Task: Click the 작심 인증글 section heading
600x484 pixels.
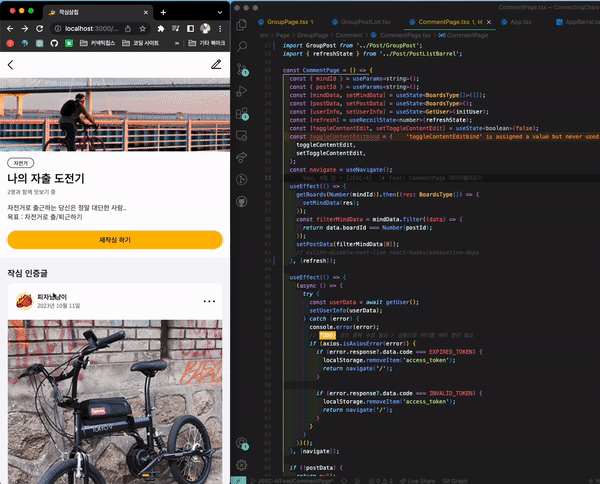Action: pos(27,273)
